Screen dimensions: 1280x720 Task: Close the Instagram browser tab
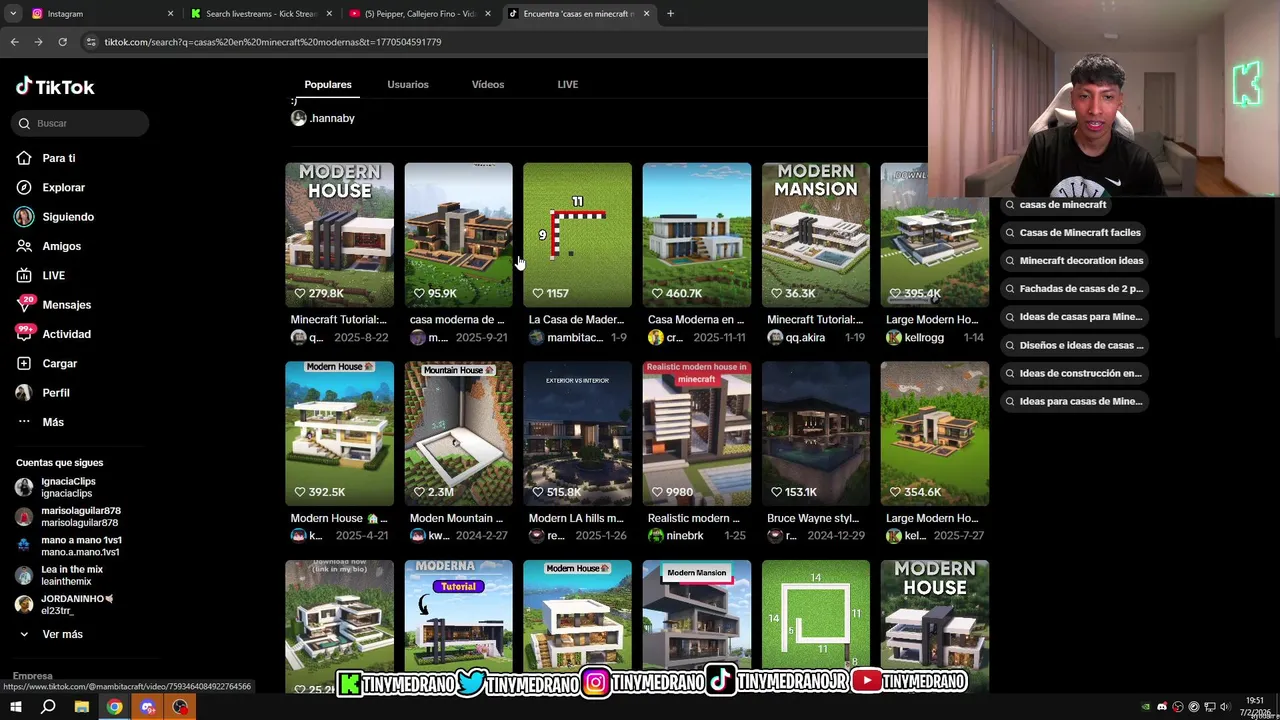(170, 14)
